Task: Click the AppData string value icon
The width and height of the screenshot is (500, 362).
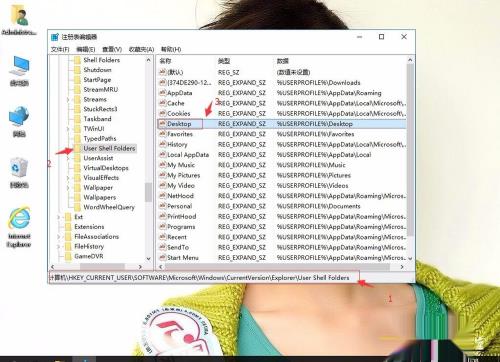Action: (x=163, y=93)
